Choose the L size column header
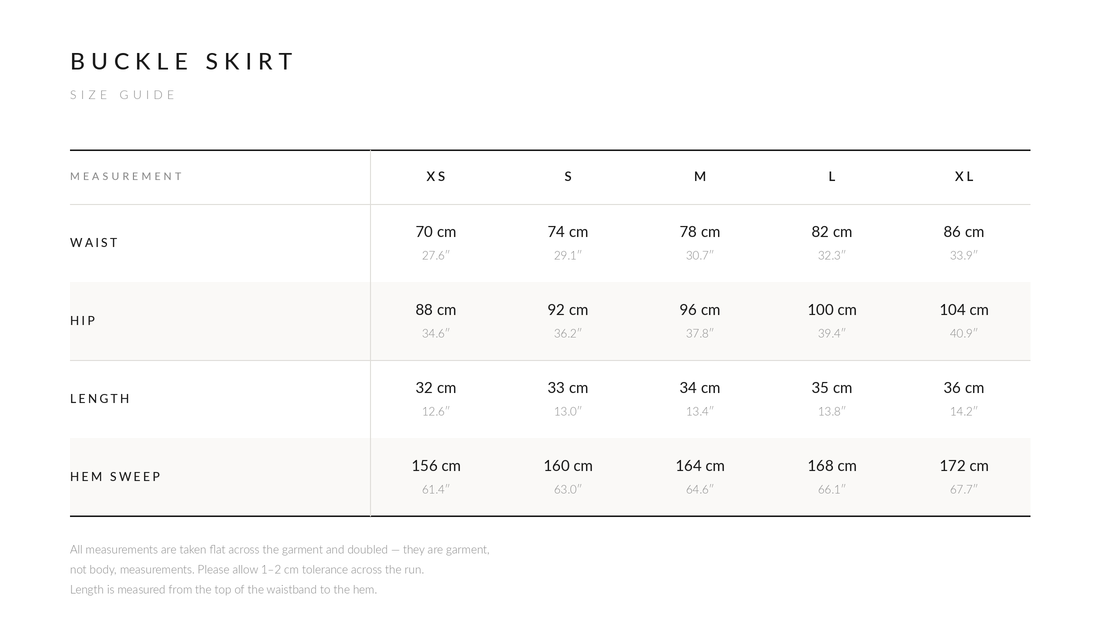 [832, 177]
